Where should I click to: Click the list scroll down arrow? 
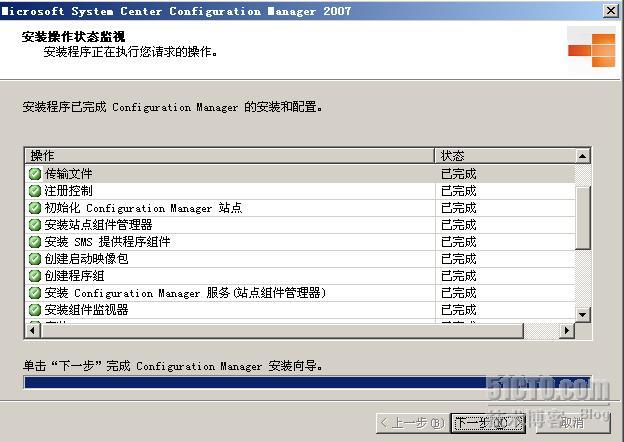click(583, 315)
